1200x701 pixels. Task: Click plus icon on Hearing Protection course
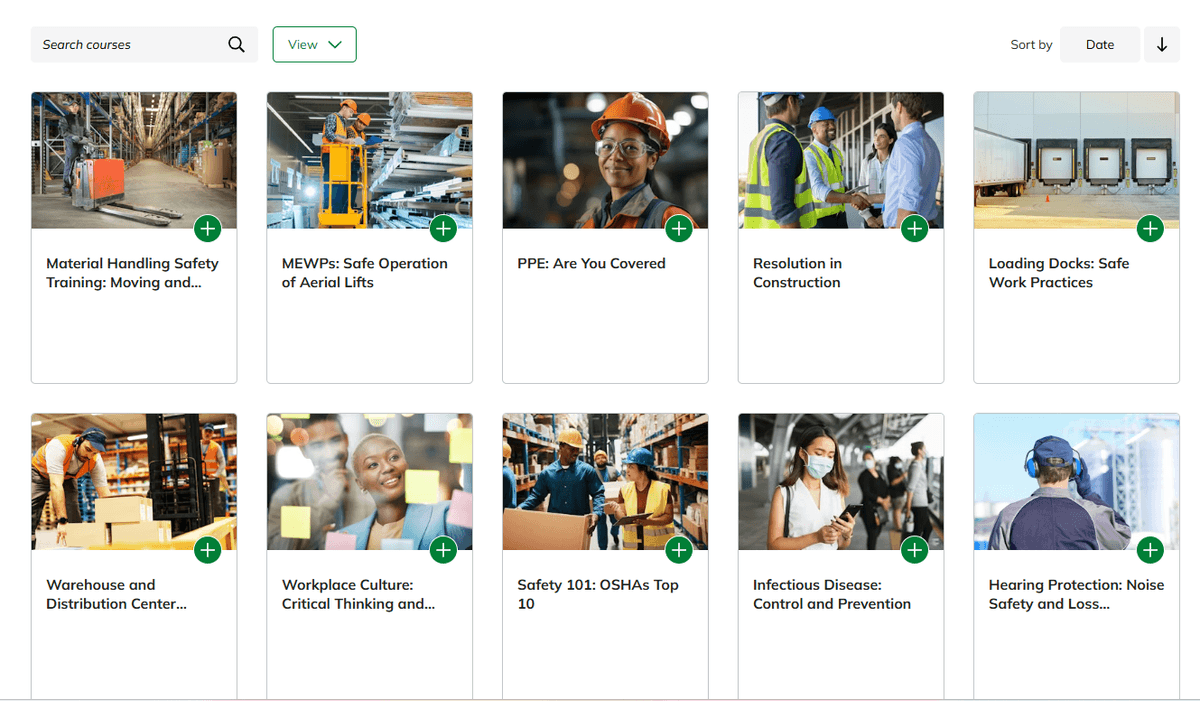(1150, 550)
